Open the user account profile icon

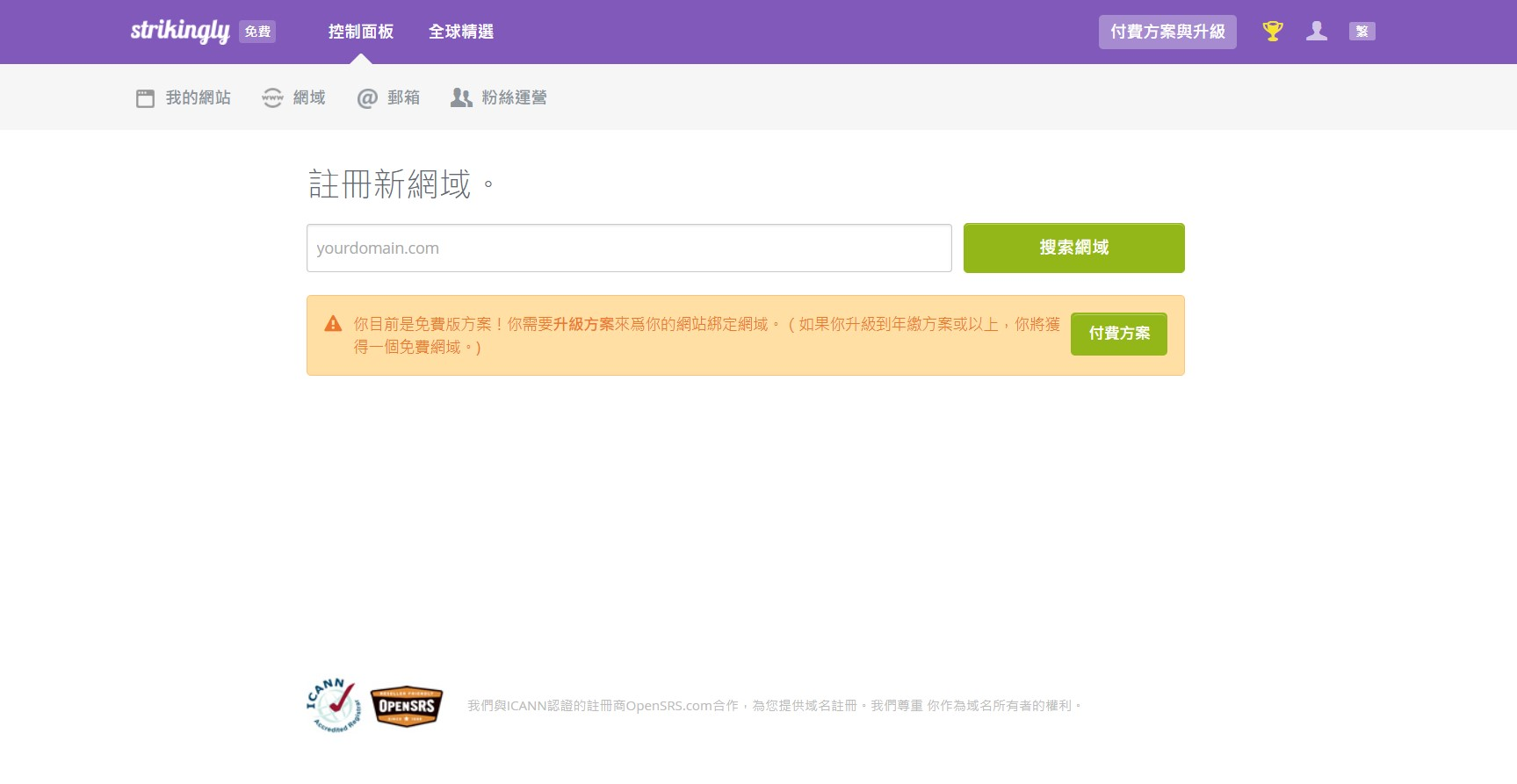(x=1316, y=32)
